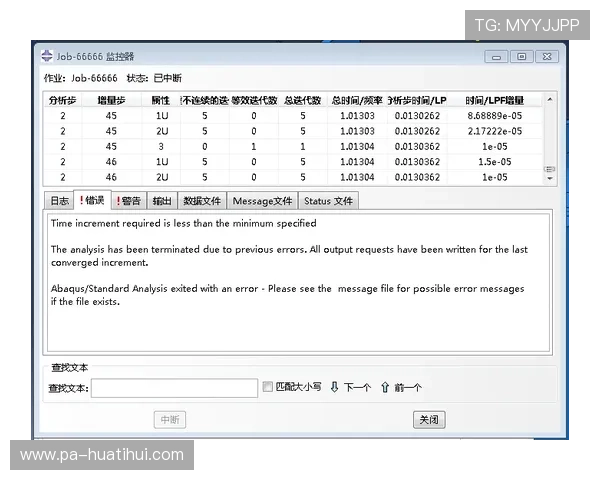Viewport: 600px width, 480px height.
Task: View the Status 文件 tab
Action: tap(328, 201)
